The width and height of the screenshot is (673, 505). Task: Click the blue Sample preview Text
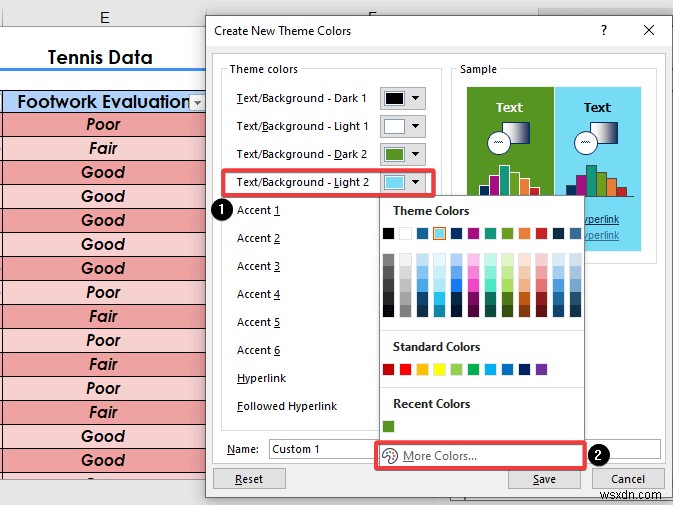click(597, 107)
